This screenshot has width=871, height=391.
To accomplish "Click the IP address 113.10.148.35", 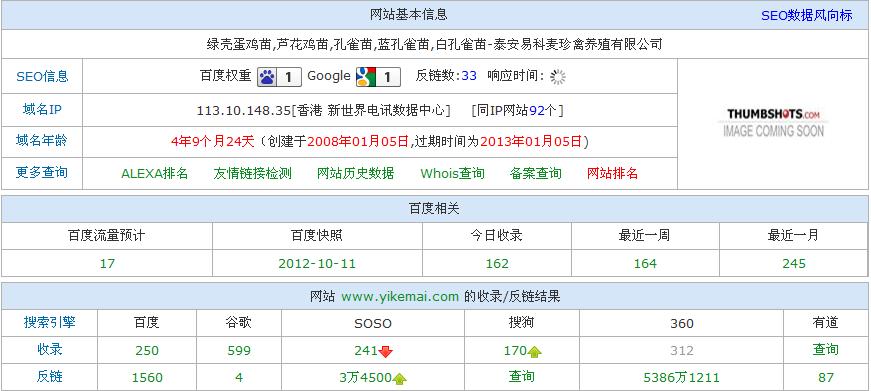I will click(x=244, y=111).
